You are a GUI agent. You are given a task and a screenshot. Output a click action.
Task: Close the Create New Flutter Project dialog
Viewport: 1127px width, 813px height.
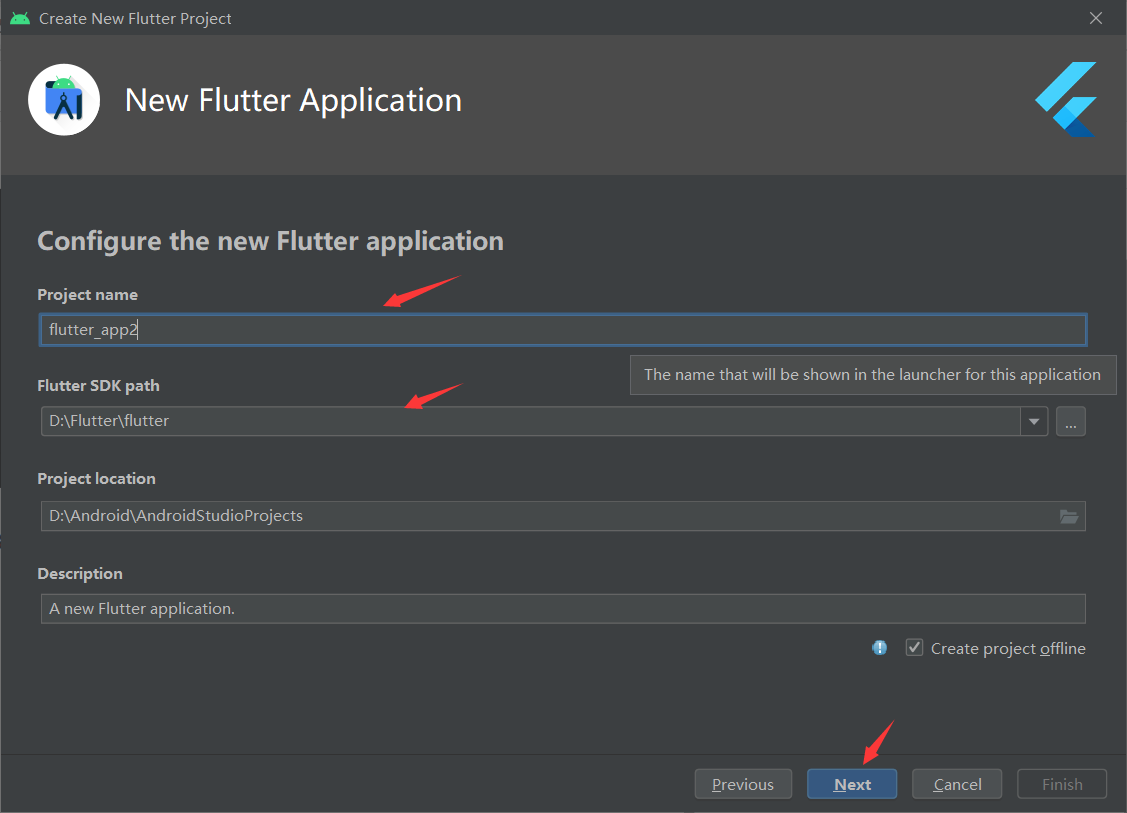point(1095,18)
